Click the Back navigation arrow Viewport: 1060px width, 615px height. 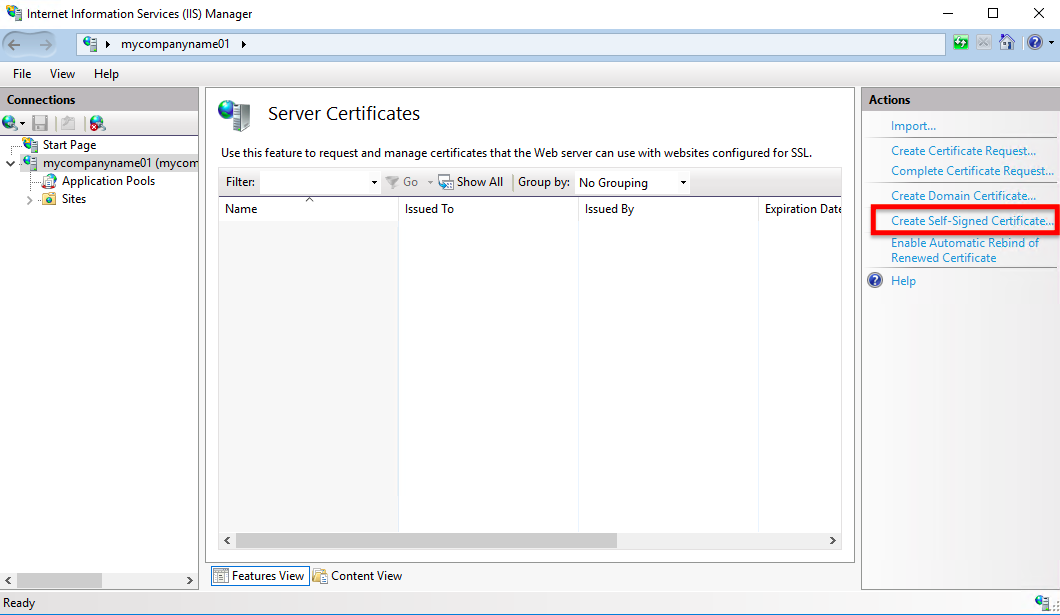tap(14, 45)
